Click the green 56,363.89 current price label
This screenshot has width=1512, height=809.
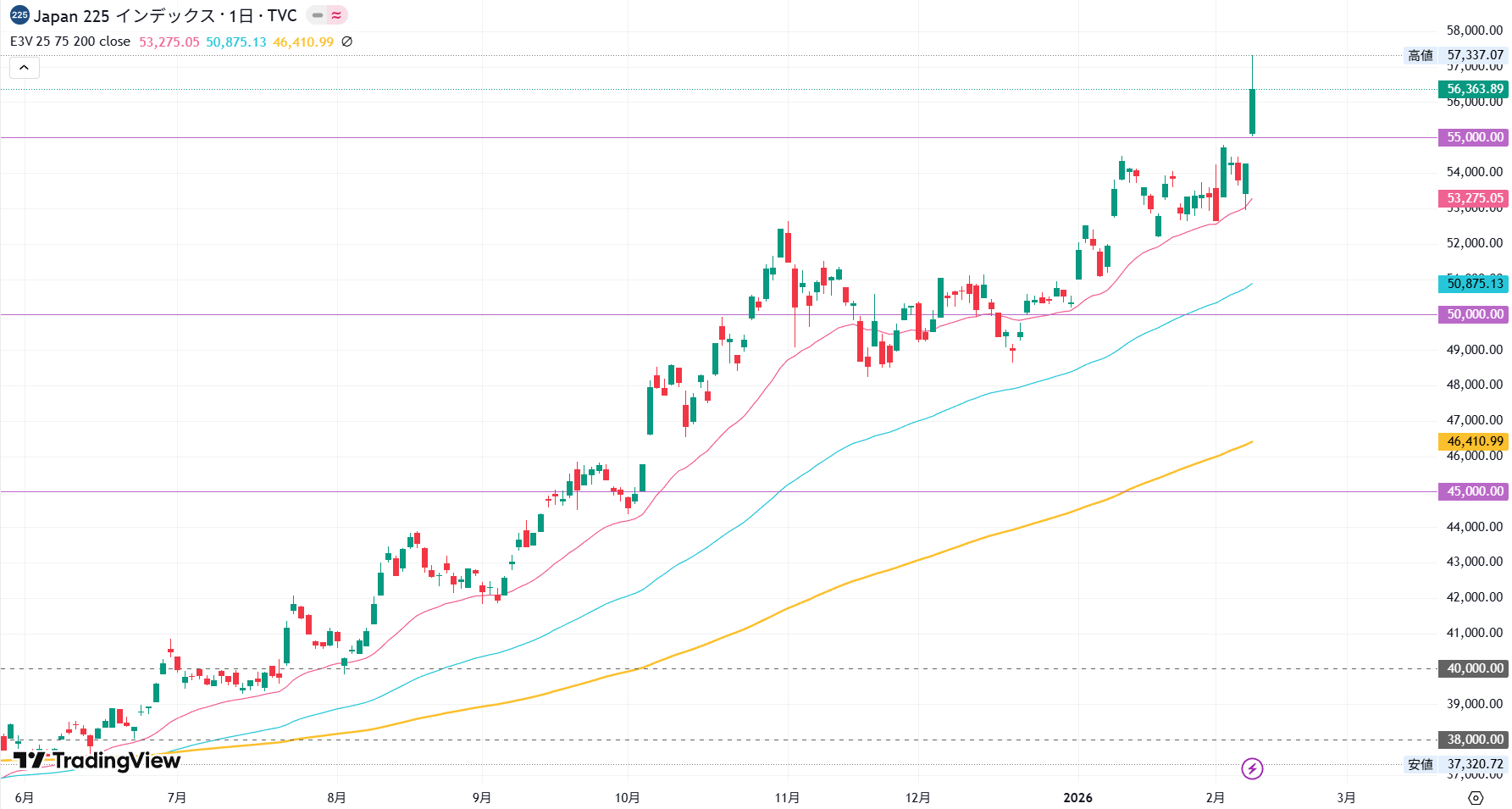click(x=1474, y=89)
